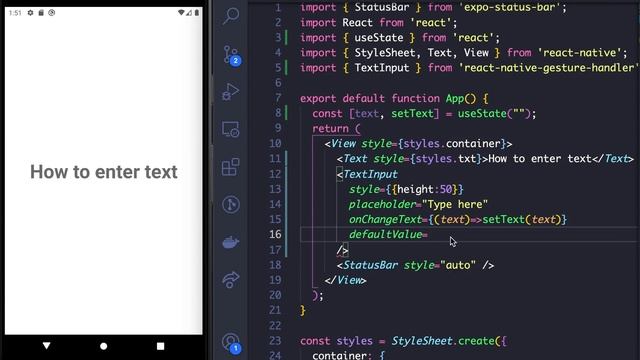
Task: Open the Live Share view
Action: (231, 280)
